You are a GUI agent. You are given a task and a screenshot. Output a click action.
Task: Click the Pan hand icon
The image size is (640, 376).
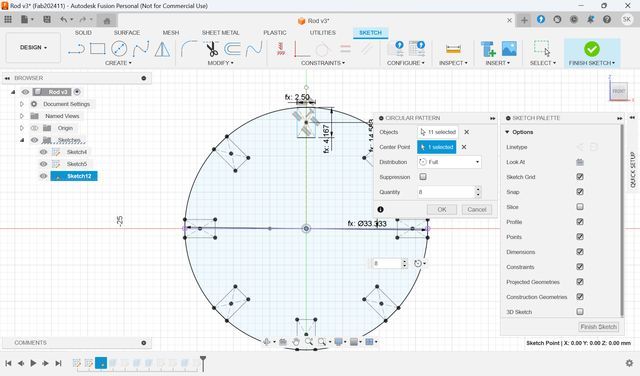296,342
